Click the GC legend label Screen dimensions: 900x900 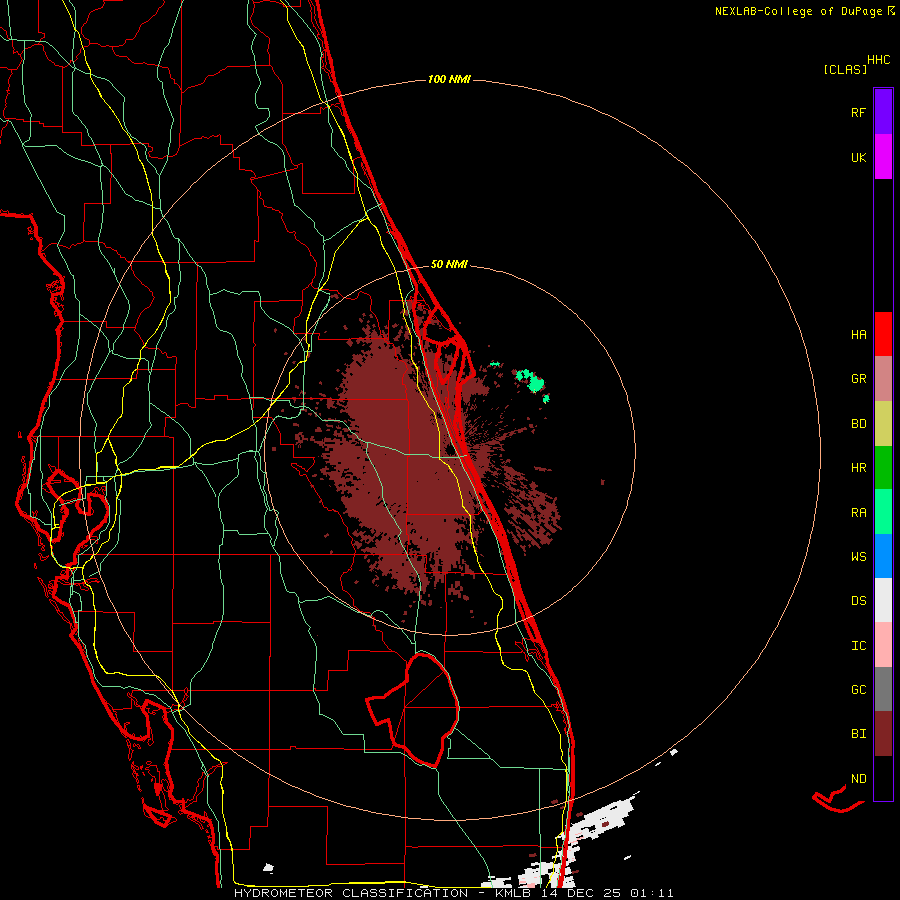click(x=858, y=690)
